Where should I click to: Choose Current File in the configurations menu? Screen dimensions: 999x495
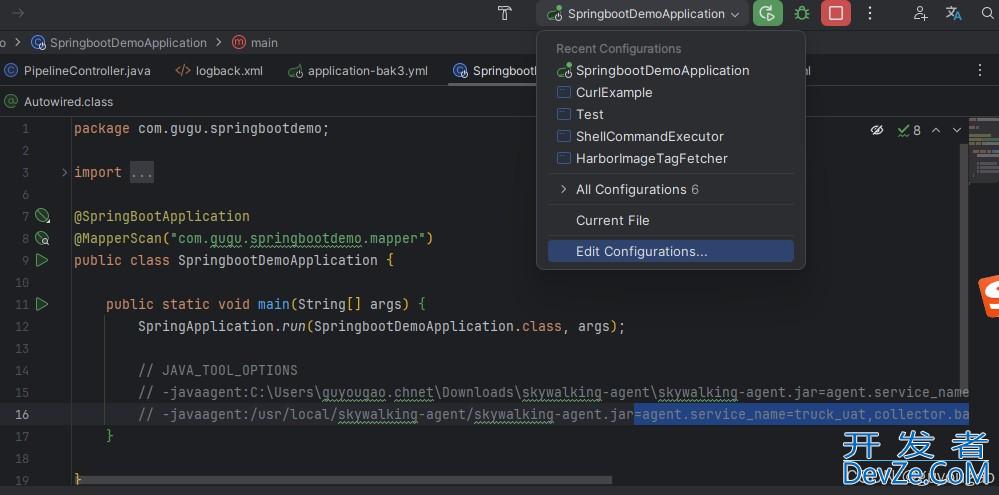[671, 220]
